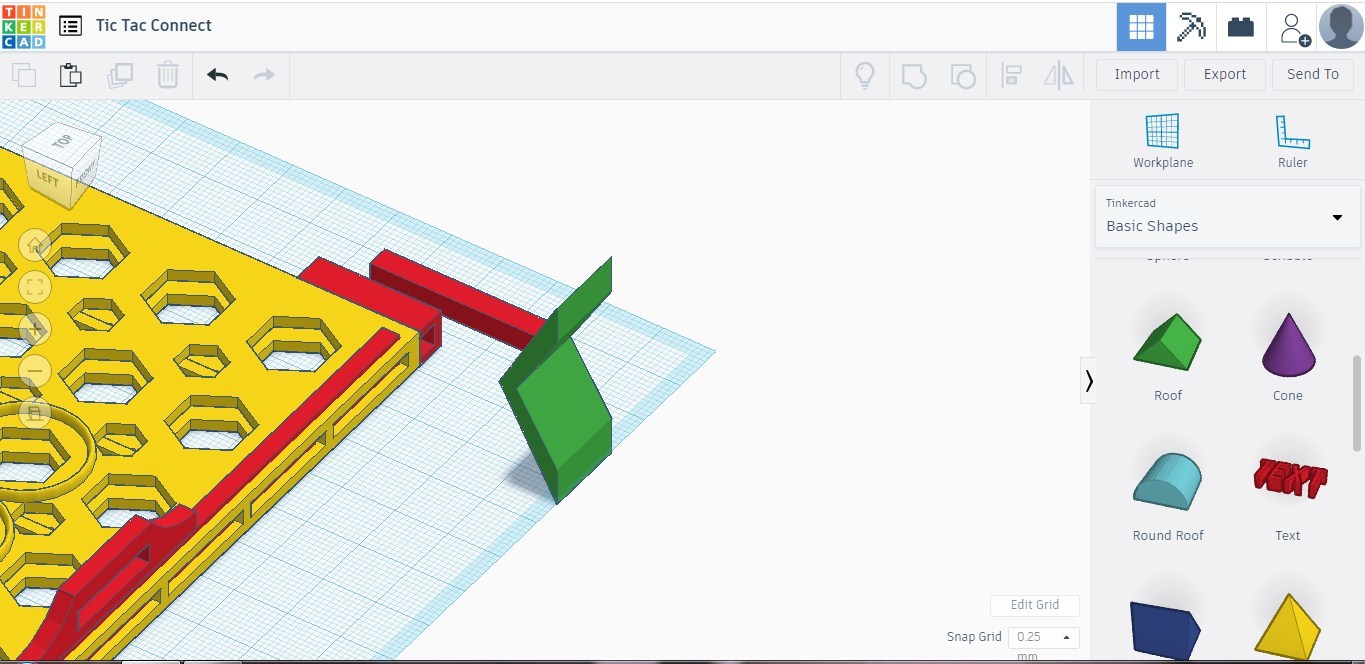Click the Export button

(1225, 74)
